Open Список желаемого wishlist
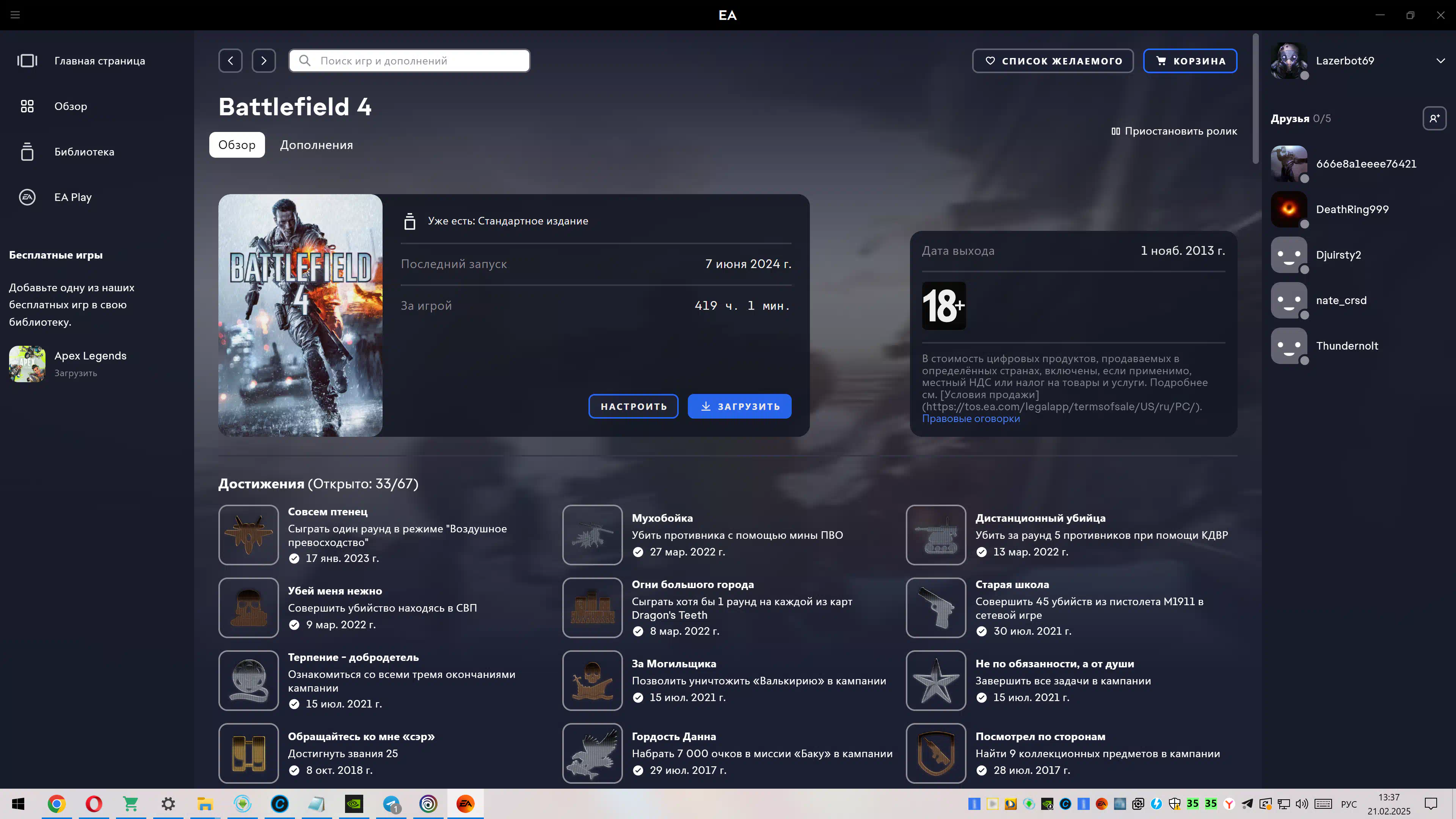Screen dimensions: 1456x819 1053,61
